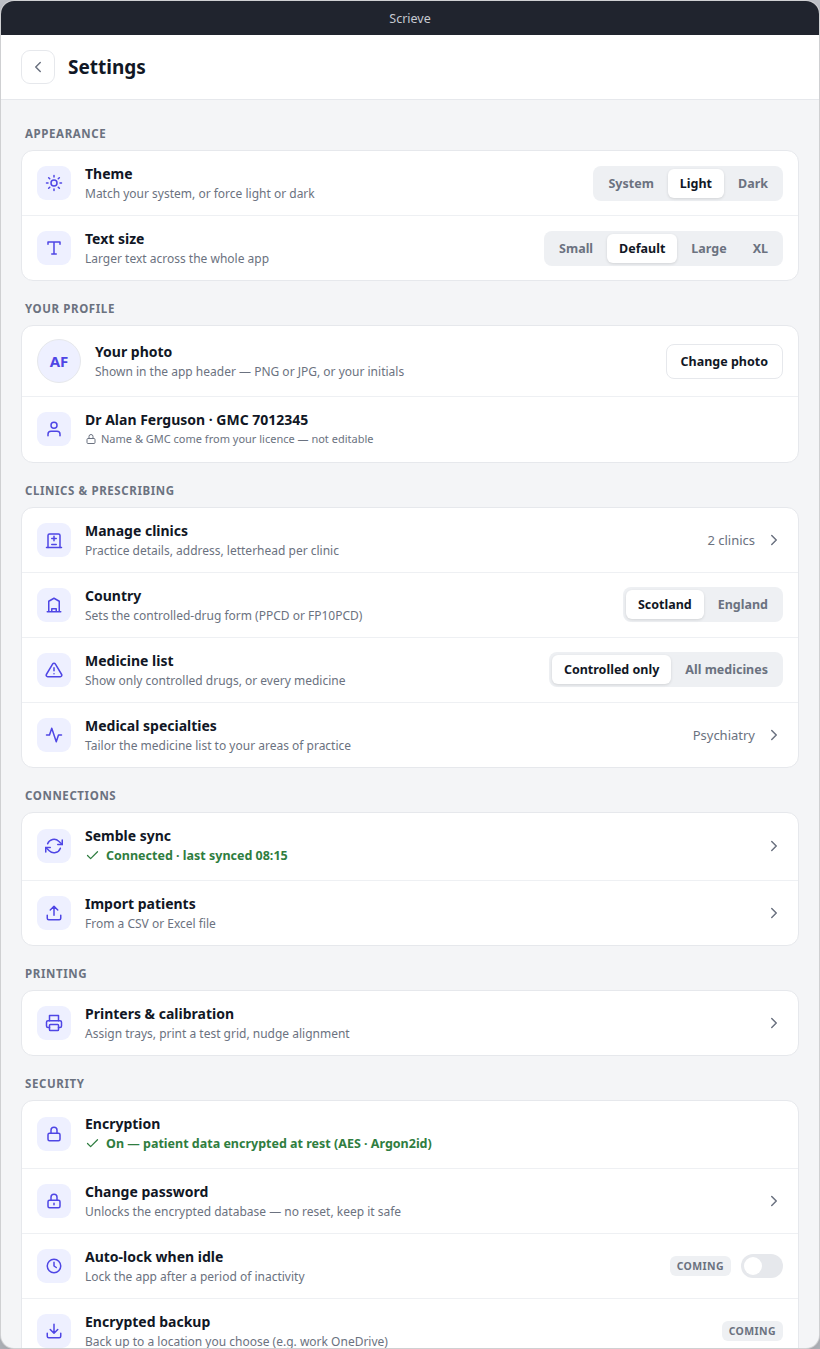Click the 'Medical specialties' title
The height and width of the screenshot is (1349, 820).
151,726
